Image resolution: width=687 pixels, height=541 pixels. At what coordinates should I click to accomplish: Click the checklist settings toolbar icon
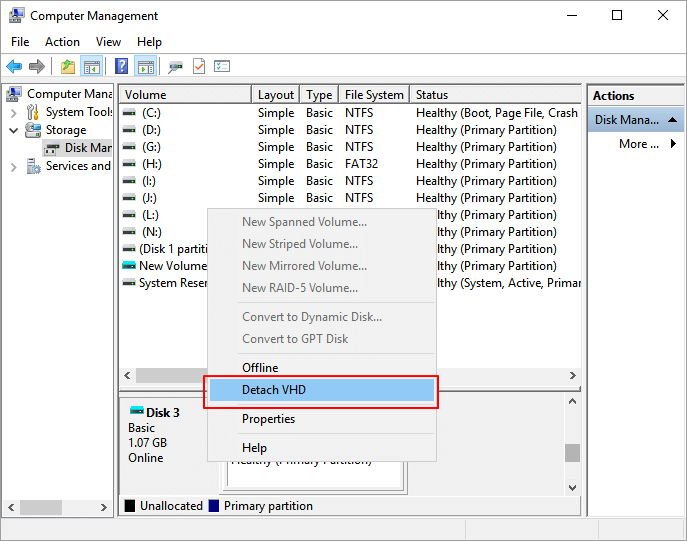(222, 66)
